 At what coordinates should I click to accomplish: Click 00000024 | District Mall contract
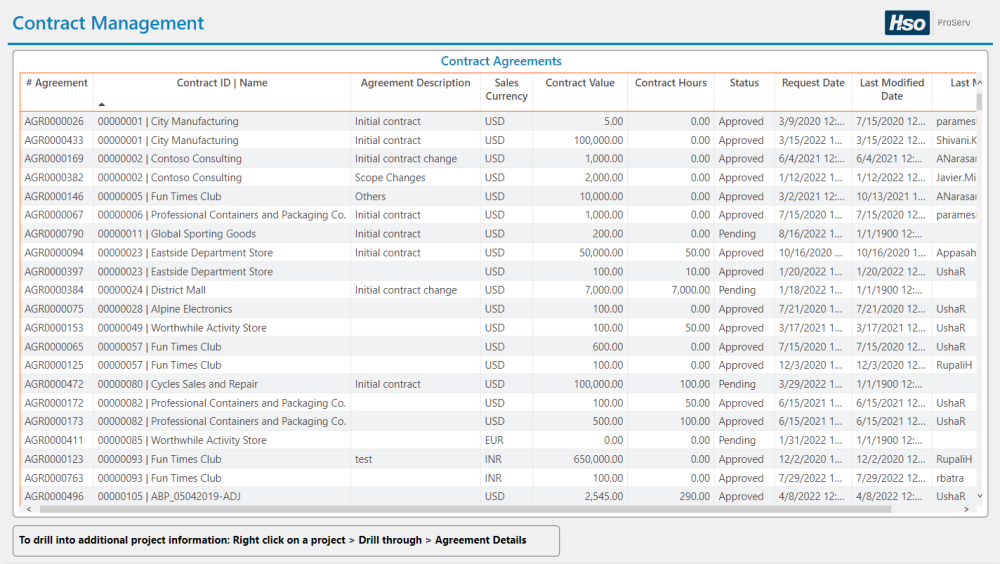coord(152,290)
